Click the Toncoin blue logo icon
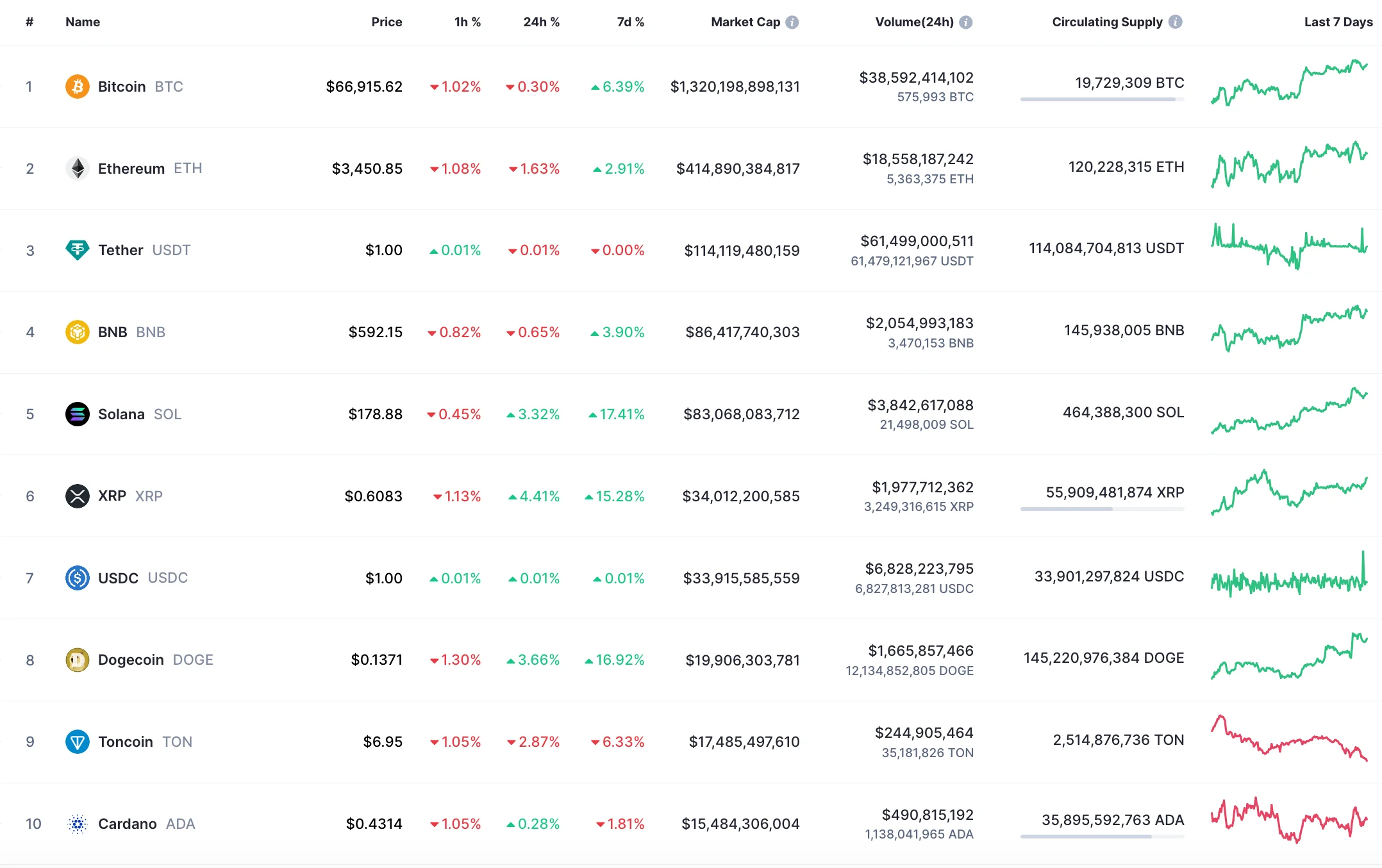 (78, 742)
